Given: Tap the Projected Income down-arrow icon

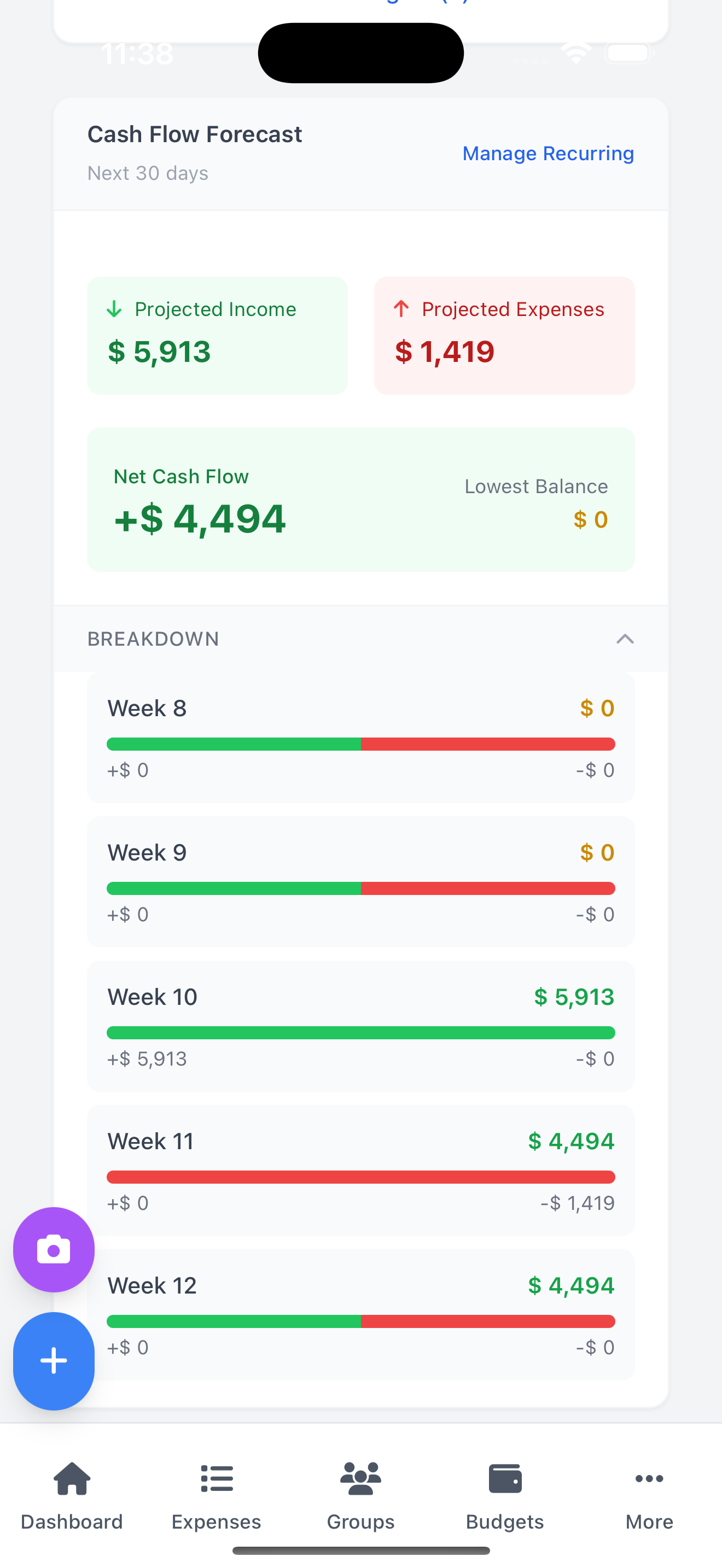Looking at the screenshot, I should (114, 309).
